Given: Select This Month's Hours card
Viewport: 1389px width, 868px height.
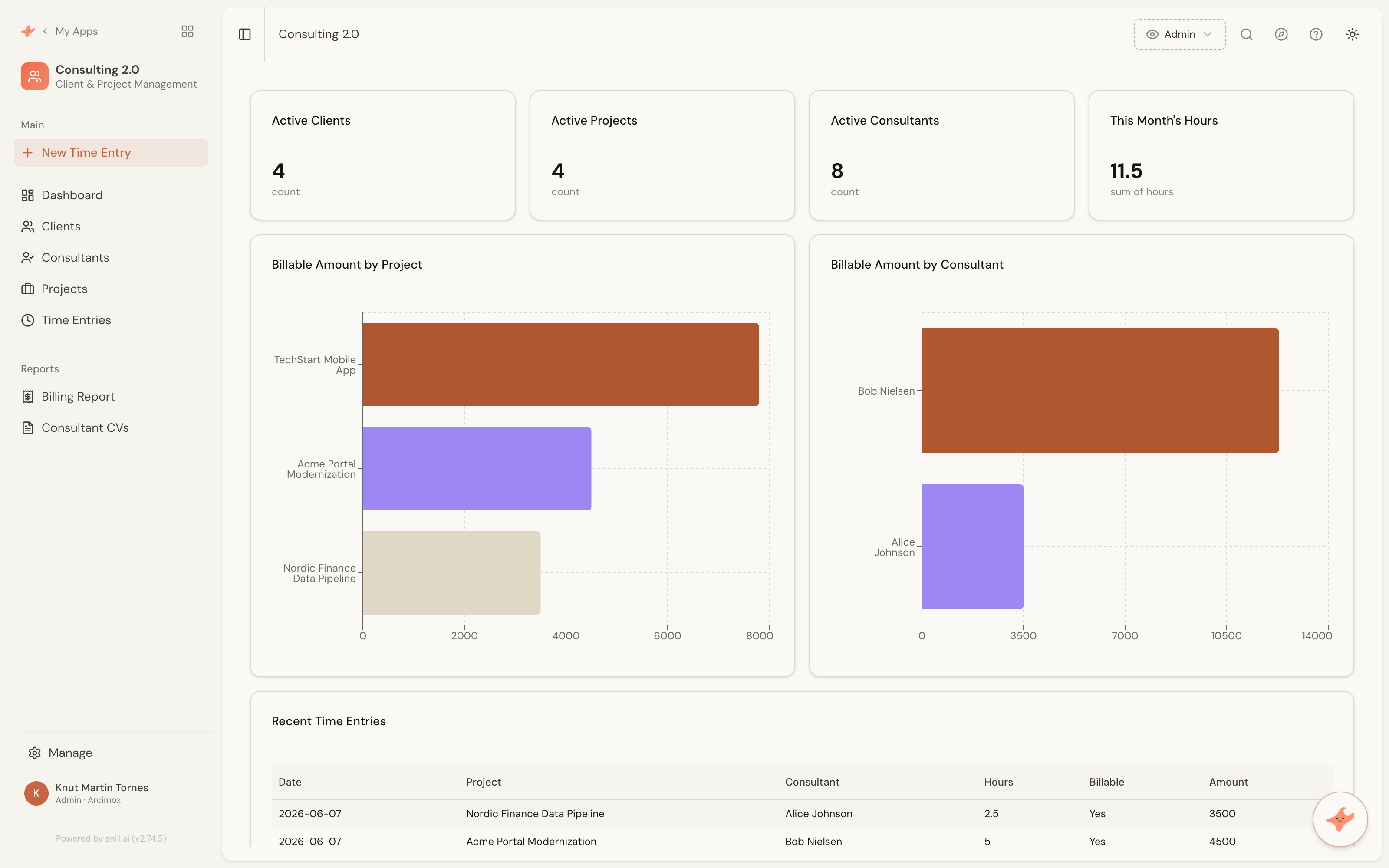Looking at the screenshot, I should [1221, 155].
